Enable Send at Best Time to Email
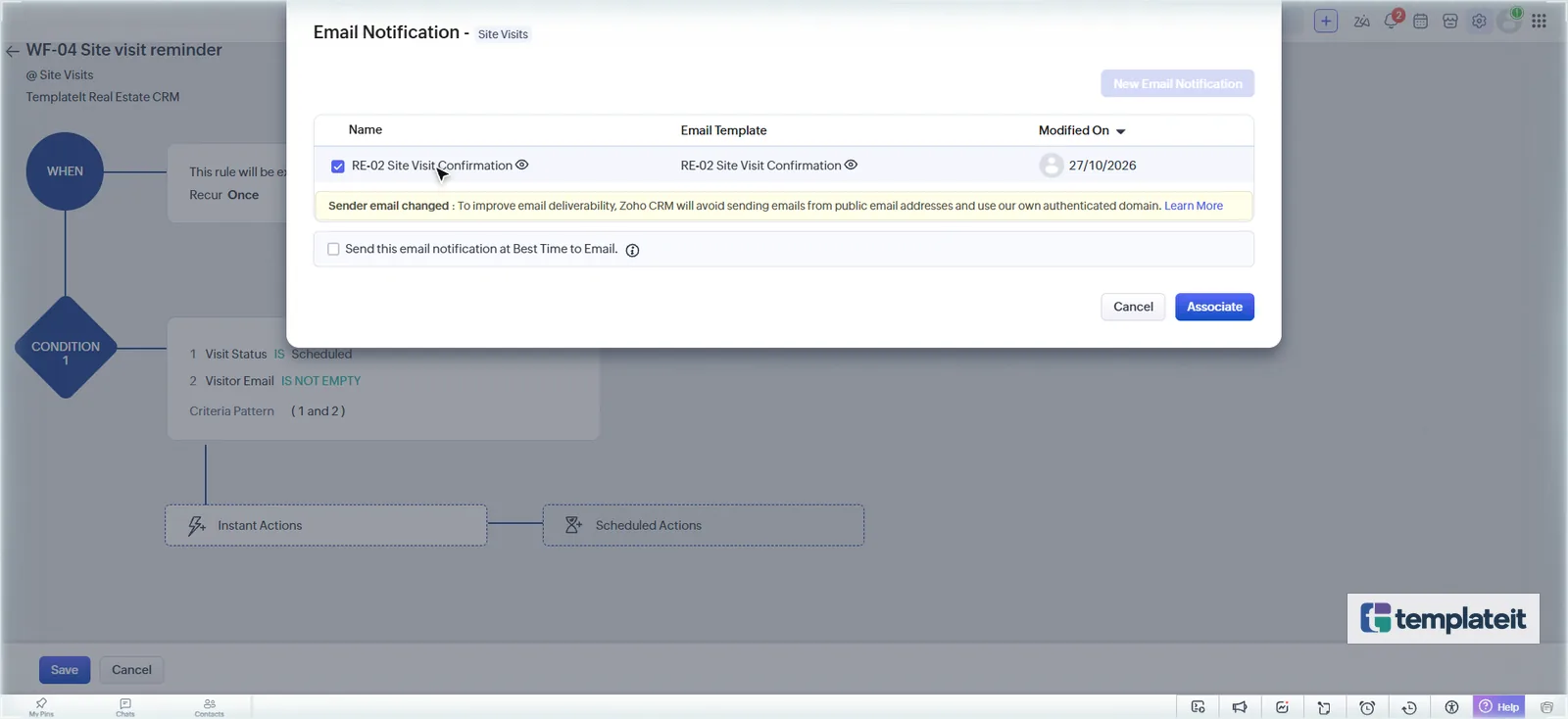The height and width of the screenshot is (719, 1568). point(333,249)
